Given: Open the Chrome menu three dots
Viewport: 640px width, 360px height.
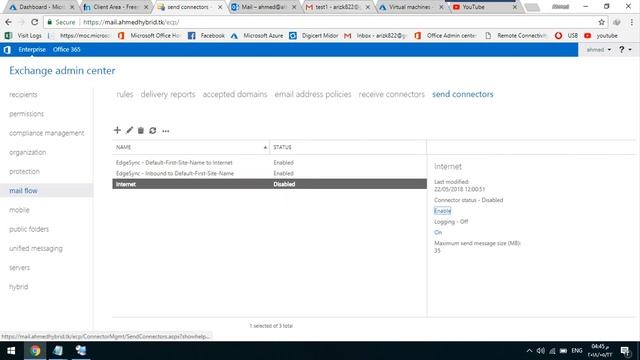Looking at the screenshot, I should pyautogui.click(x=631, y=22).
